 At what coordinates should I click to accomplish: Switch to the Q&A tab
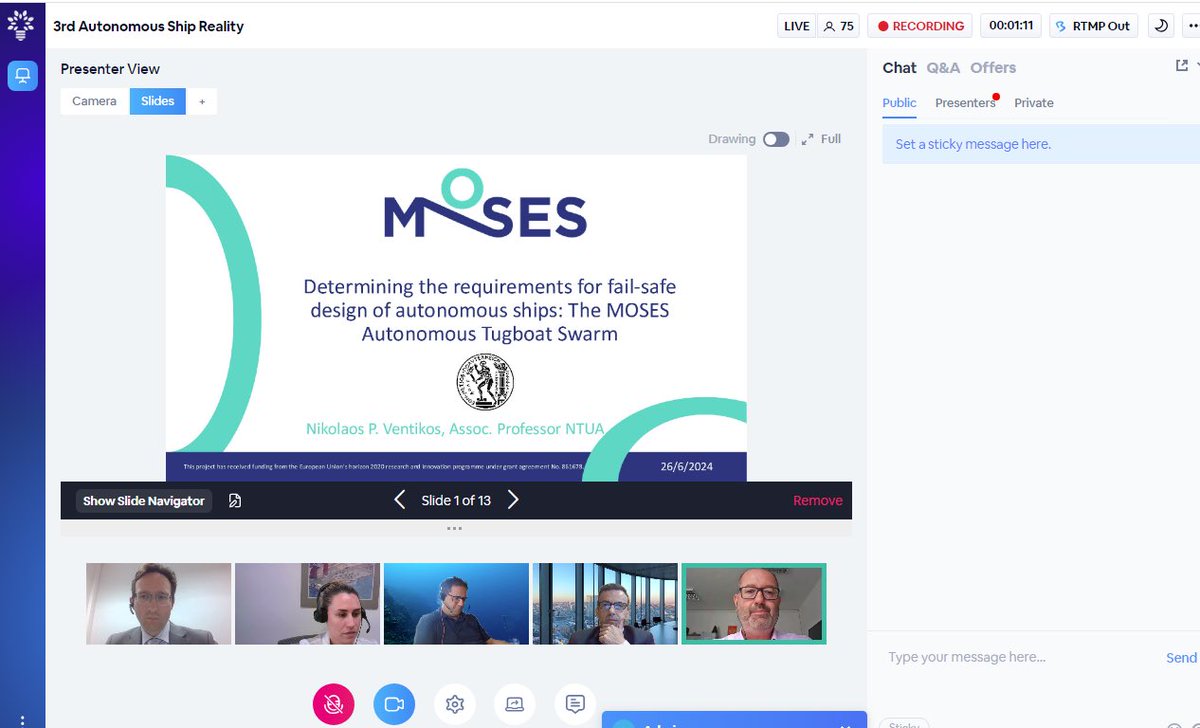click(941, 67)
